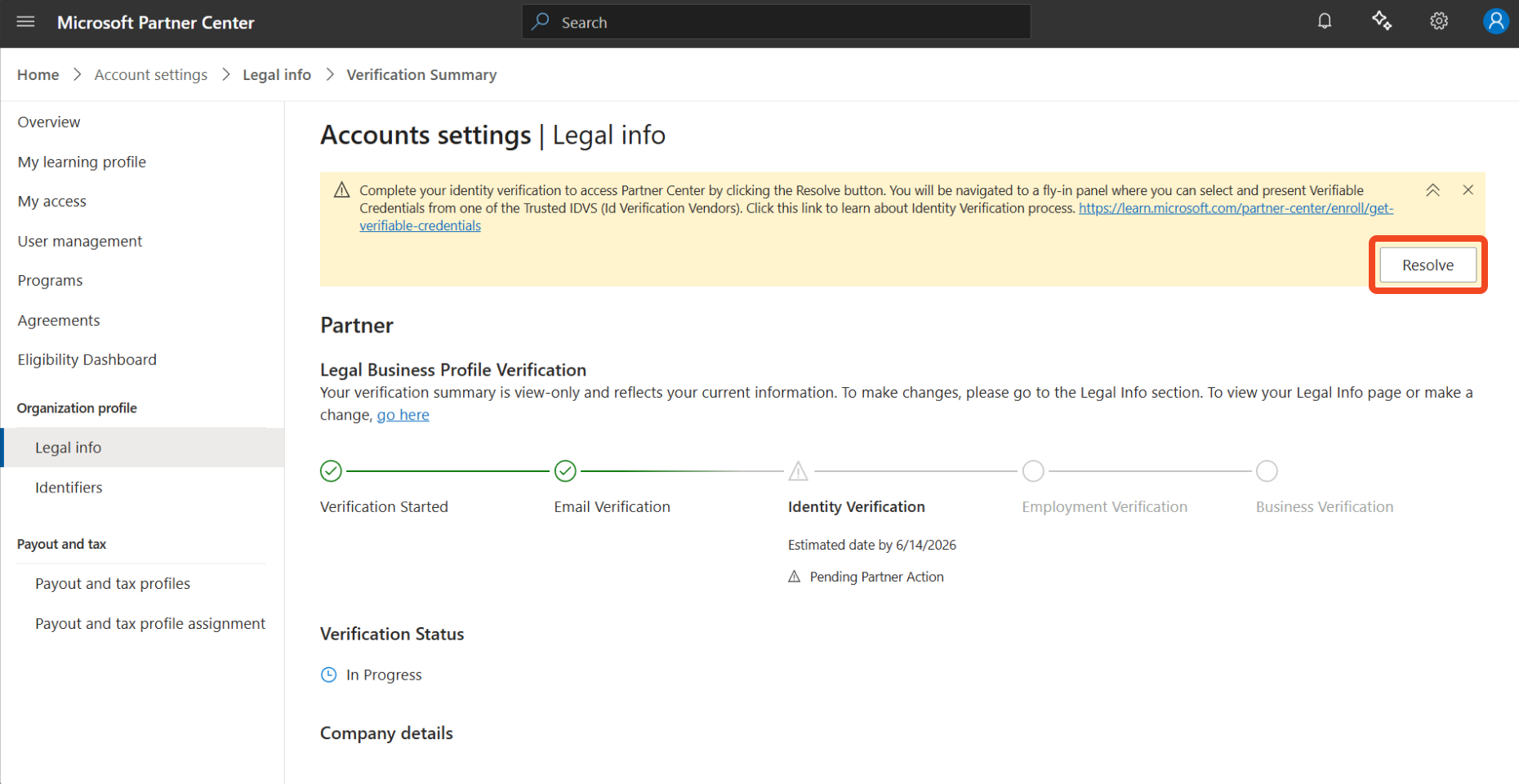Click the Identity Verification warning step icon
The width and height of the screenshot is (1519, 784).
(x=798, y=471)
